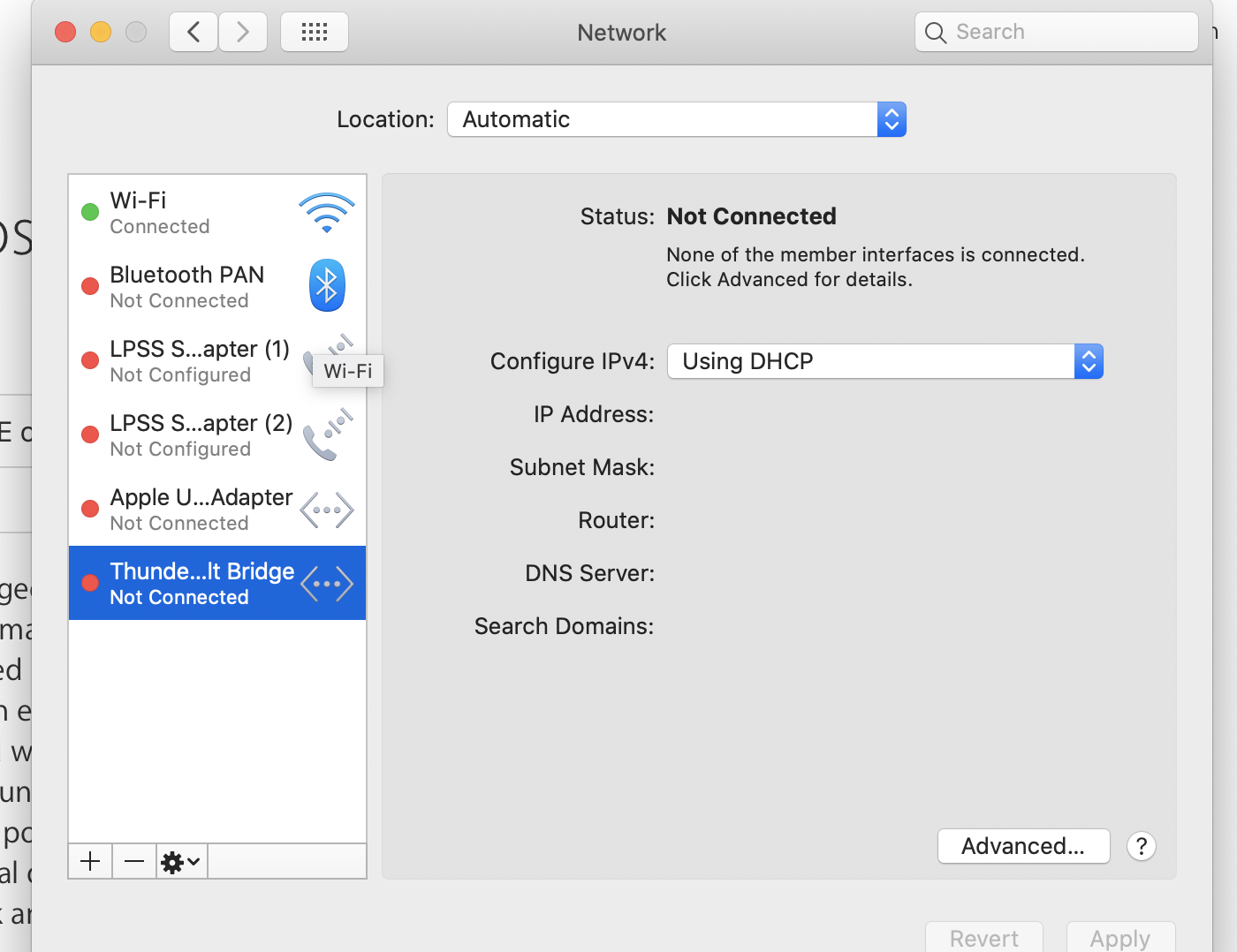Viewport: 1237px width, 952px height.
Task: Click the magnifying glass in the search field
Action: [x=935, y=32]
